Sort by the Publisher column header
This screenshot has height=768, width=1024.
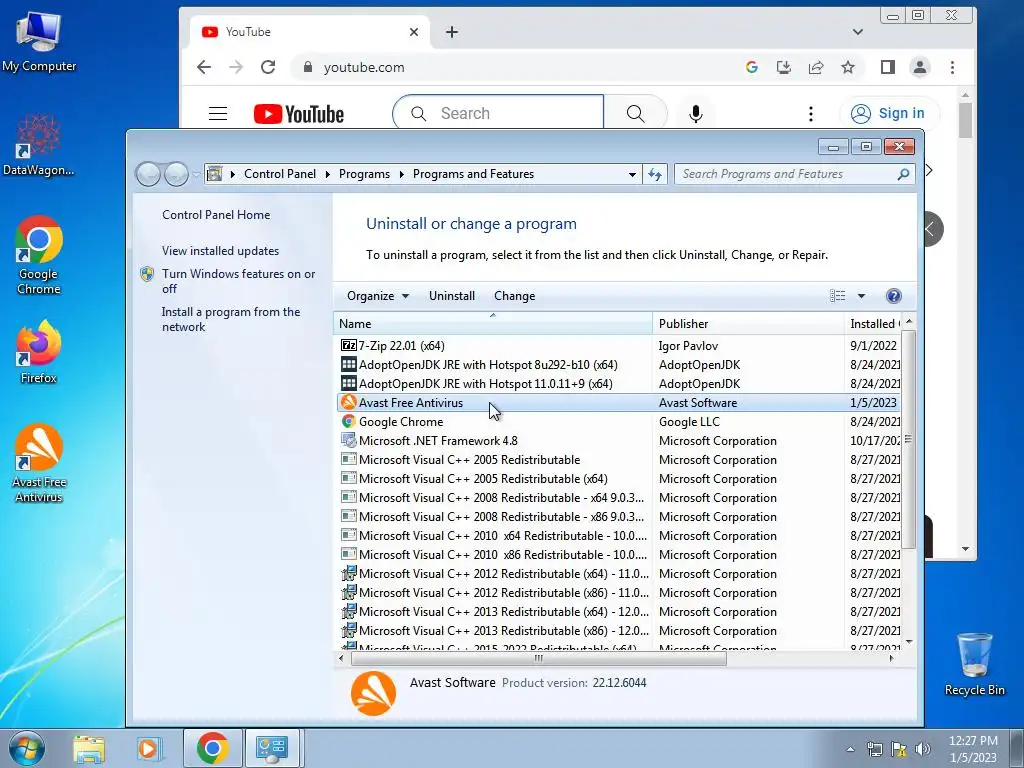748,323
